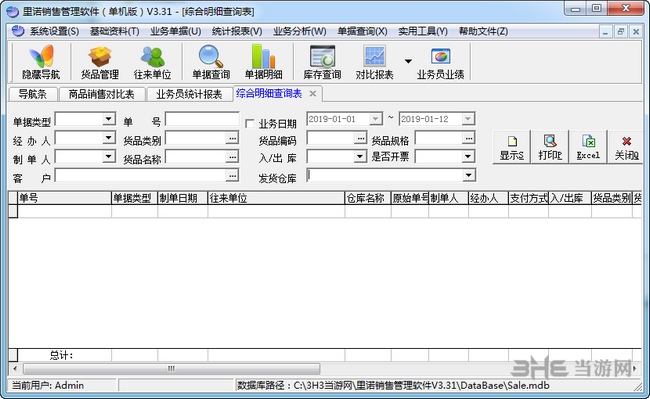Open 库存查询 toolbar icon

[322, 62]
